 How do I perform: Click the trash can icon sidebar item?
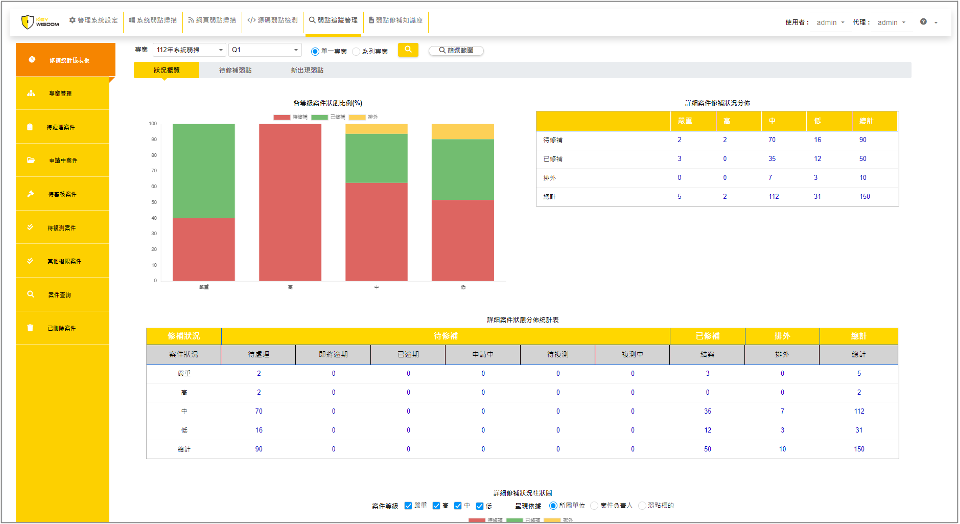32,328
